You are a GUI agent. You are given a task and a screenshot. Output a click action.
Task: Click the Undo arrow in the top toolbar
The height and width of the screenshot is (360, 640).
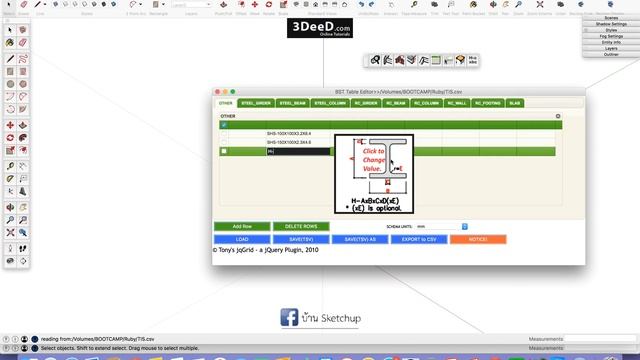(x=361, y=4)
